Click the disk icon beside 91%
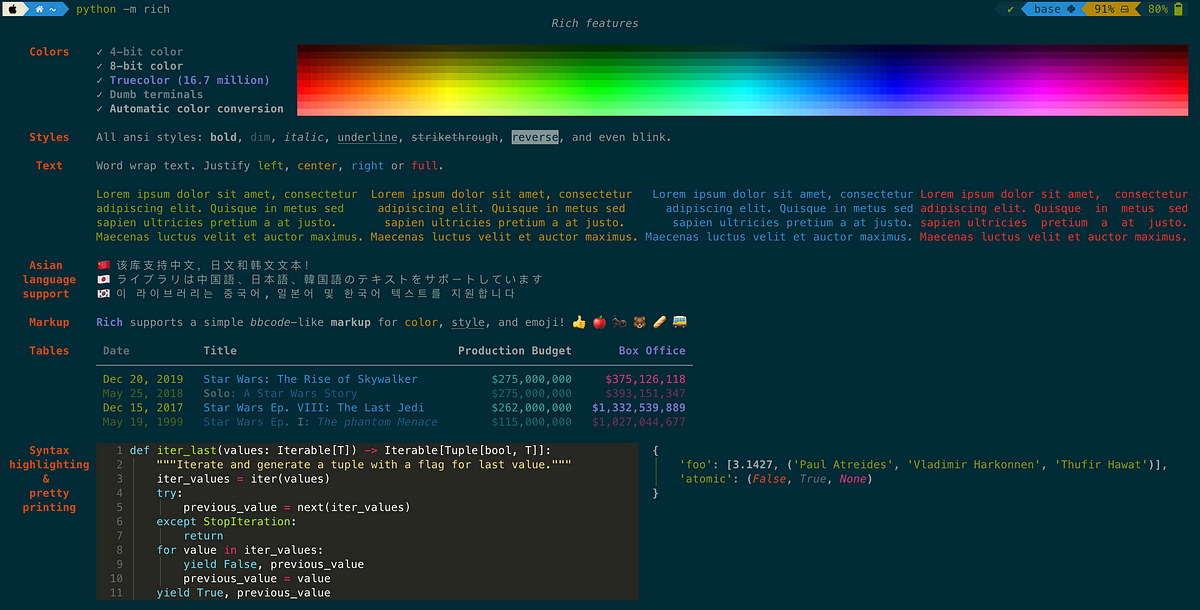The width and height of the screenshot is (1200, 610). [1125, 9]
